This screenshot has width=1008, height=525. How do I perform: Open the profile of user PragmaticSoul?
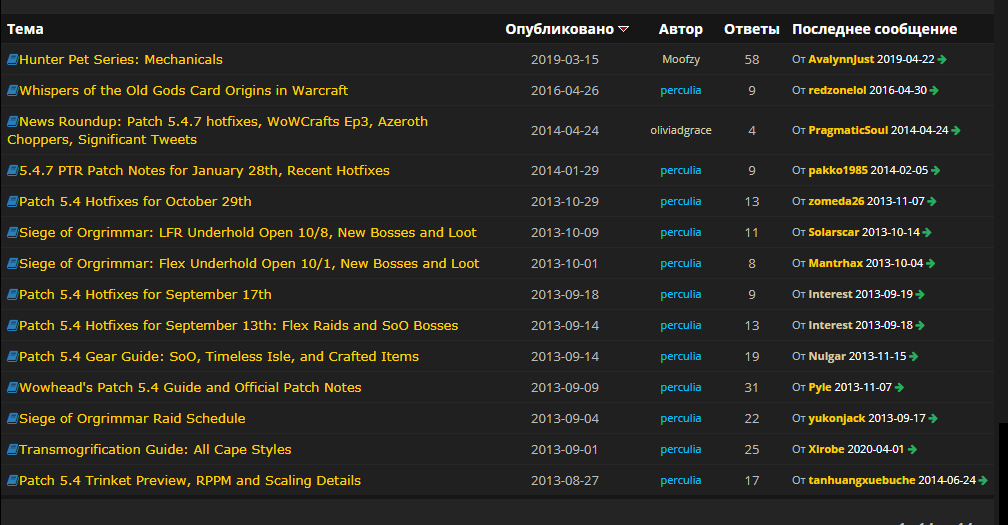[847, 130]
